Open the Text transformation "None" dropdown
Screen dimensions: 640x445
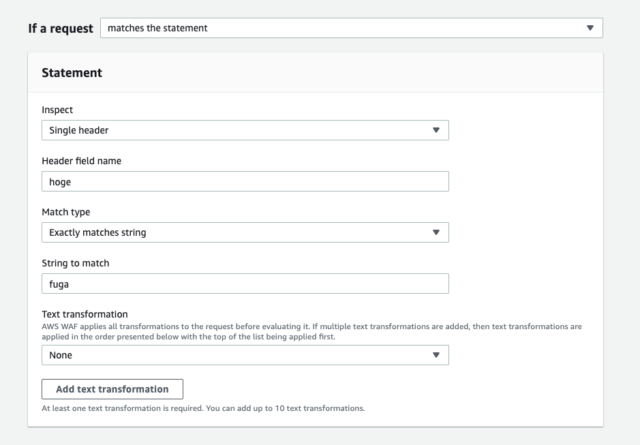point(245,355)
